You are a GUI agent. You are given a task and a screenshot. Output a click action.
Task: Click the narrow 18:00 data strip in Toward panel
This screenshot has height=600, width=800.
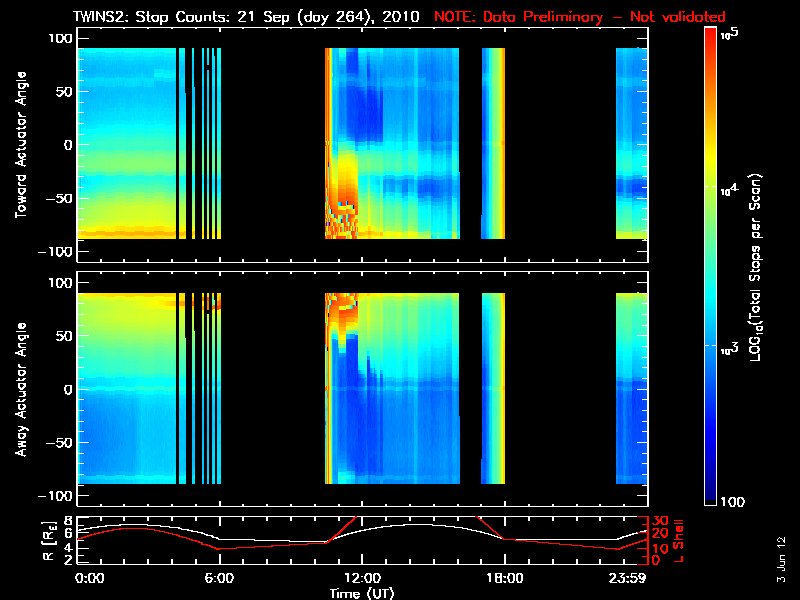click(494, 143)
